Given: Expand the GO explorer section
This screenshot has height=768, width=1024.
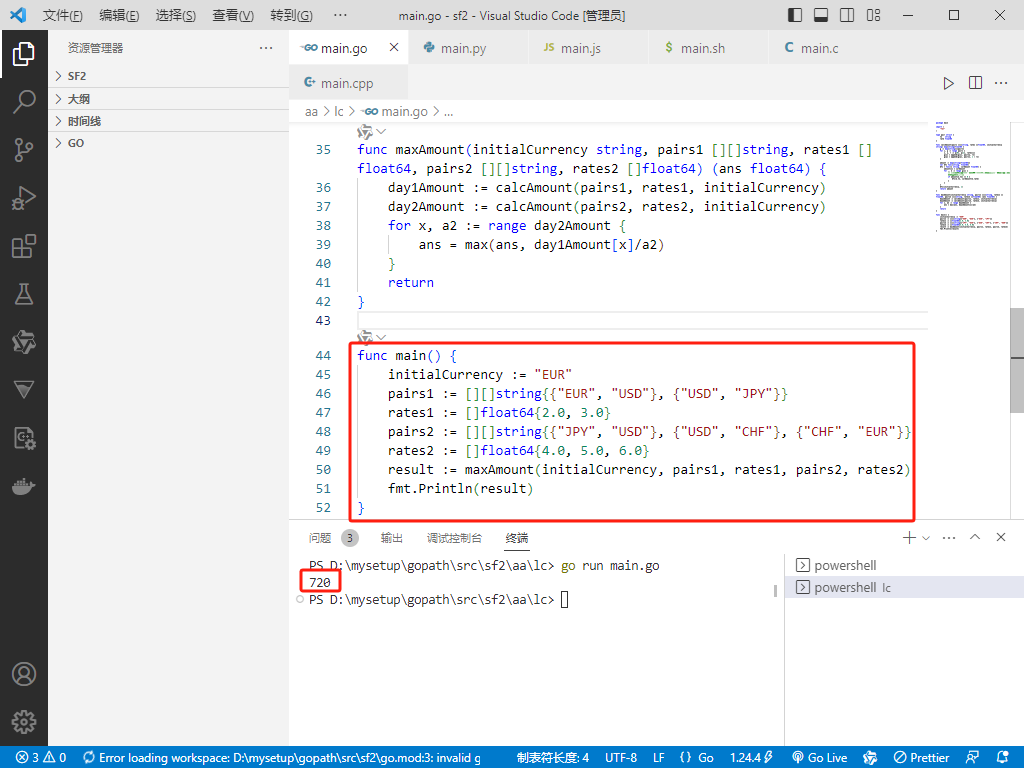Looking at the screenshot, I should pyautogui.click(x=168, y=143).
